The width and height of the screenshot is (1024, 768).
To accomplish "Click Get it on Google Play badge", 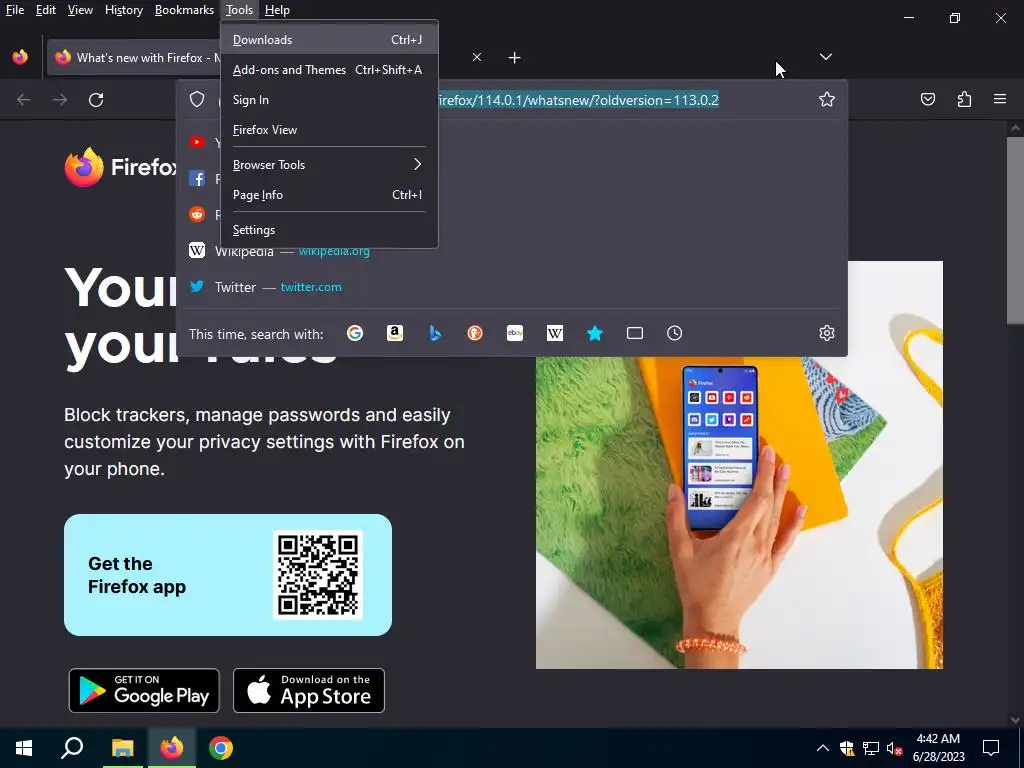I will pos(144,690).
